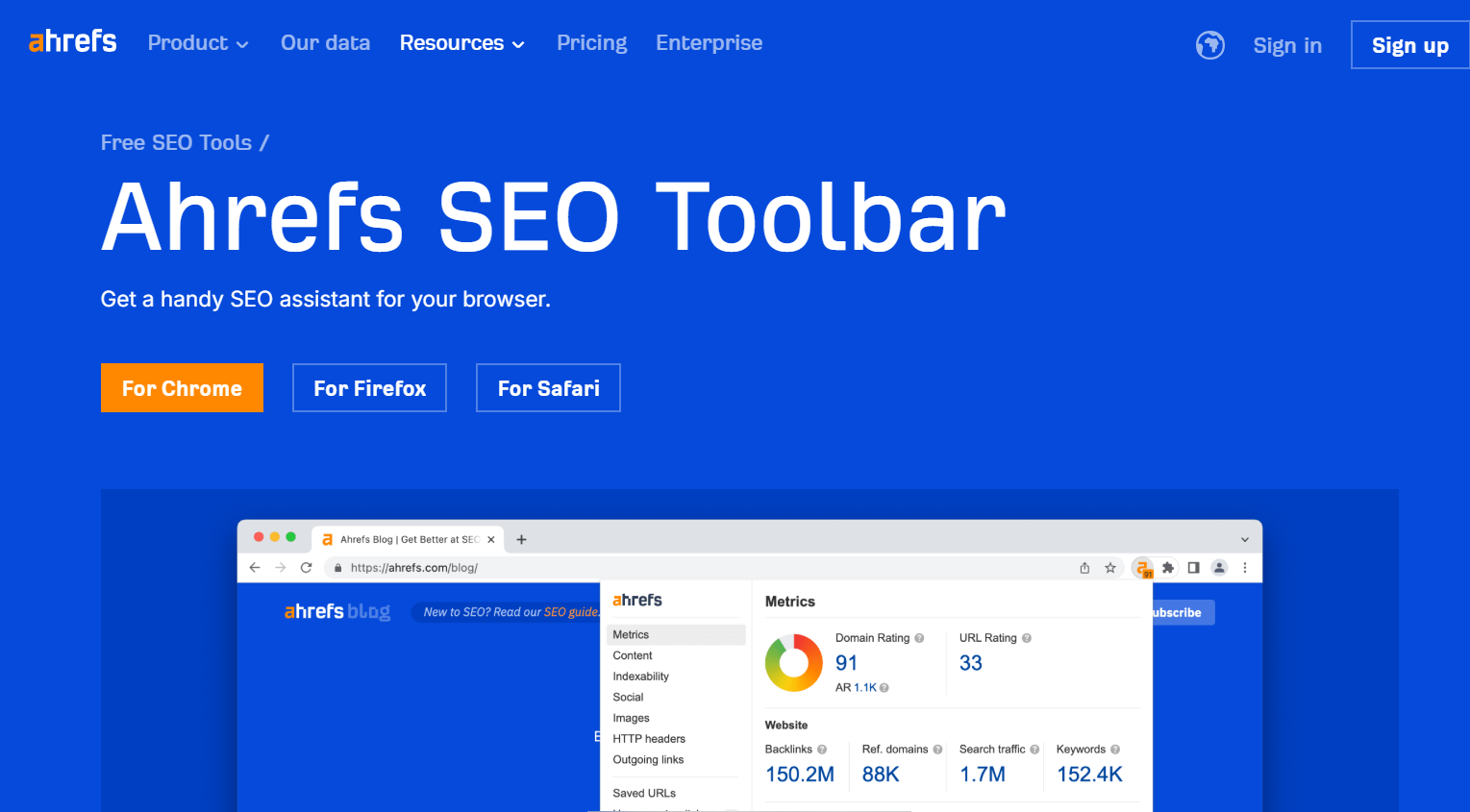Select Metrics in toolbar sidebar
This screenshot has height=812, width=1470.
click(676, 635)
